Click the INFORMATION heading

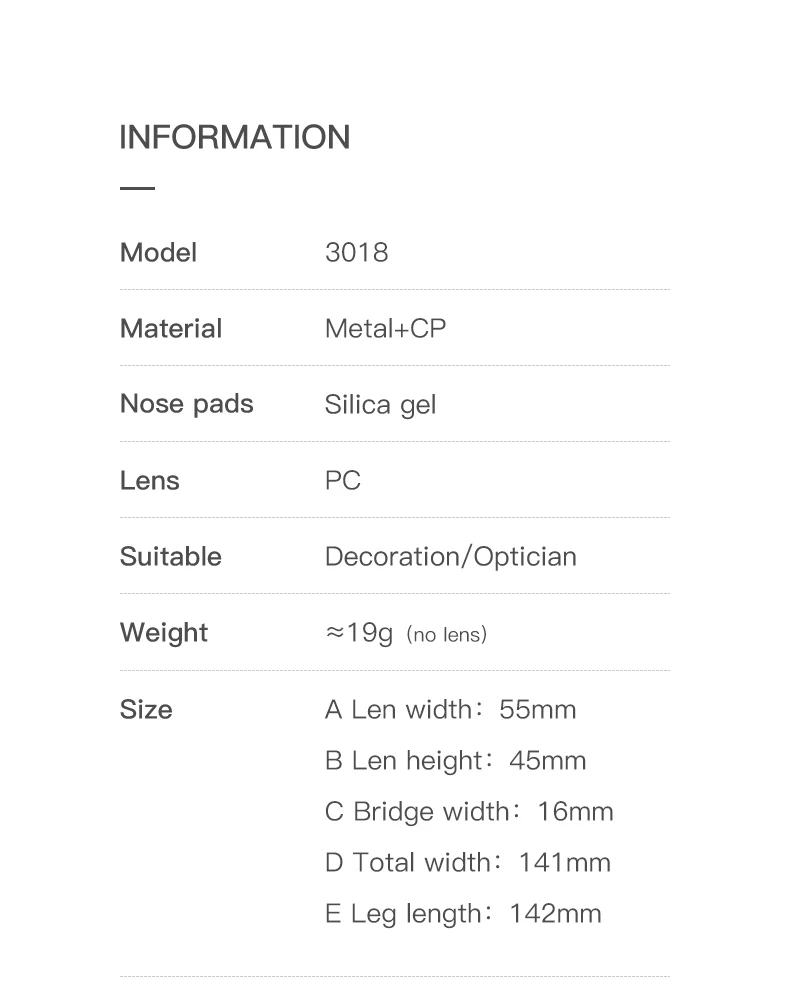pyautogui.click(x=234, y=137)
